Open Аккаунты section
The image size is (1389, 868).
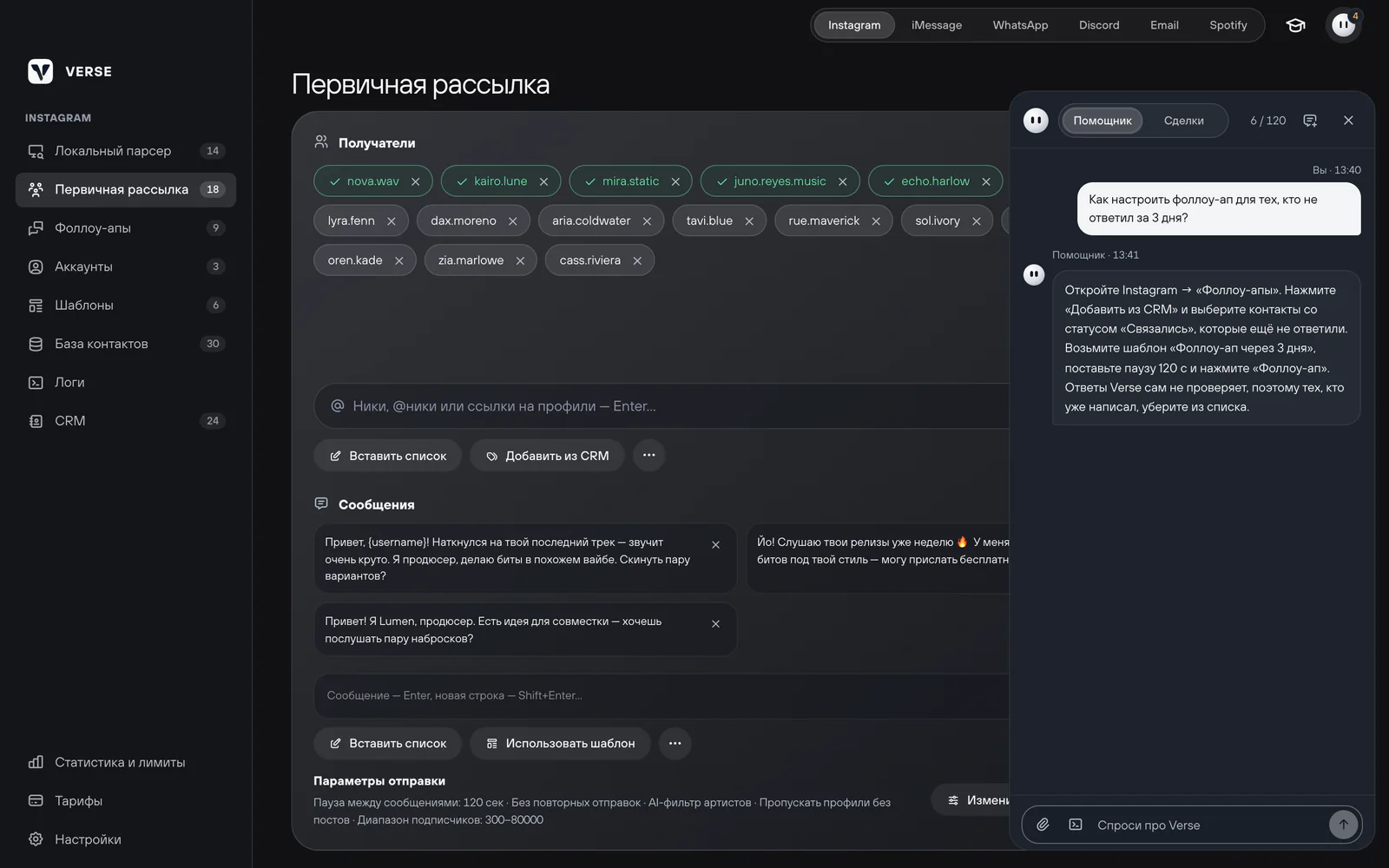[x=126, y=266]
